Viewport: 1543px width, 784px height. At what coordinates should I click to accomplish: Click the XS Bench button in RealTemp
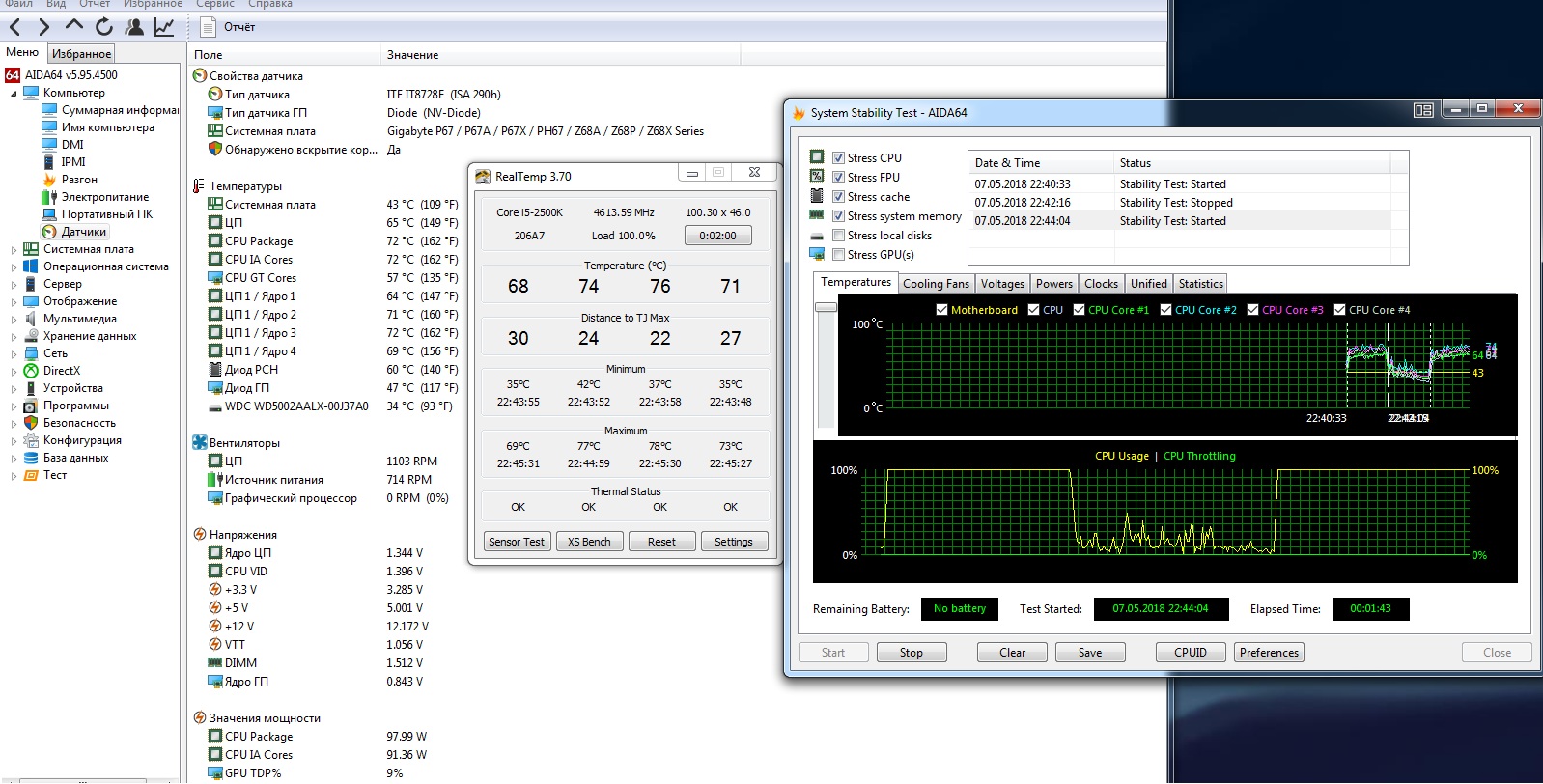(x=589, y=542)
